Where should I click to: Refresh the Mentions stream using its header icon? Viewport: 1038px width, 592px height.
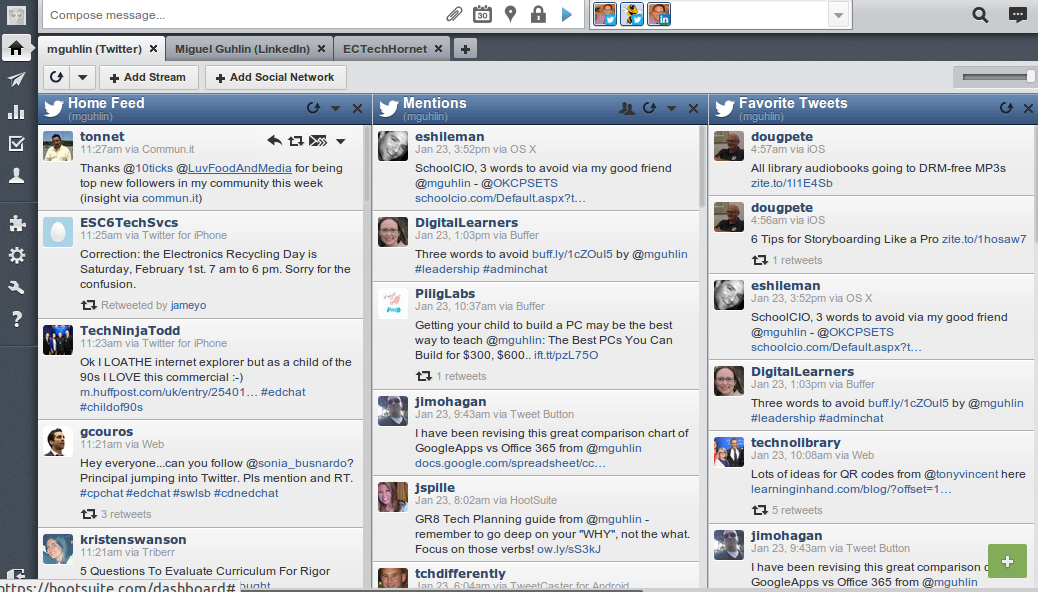click(649, 108)
